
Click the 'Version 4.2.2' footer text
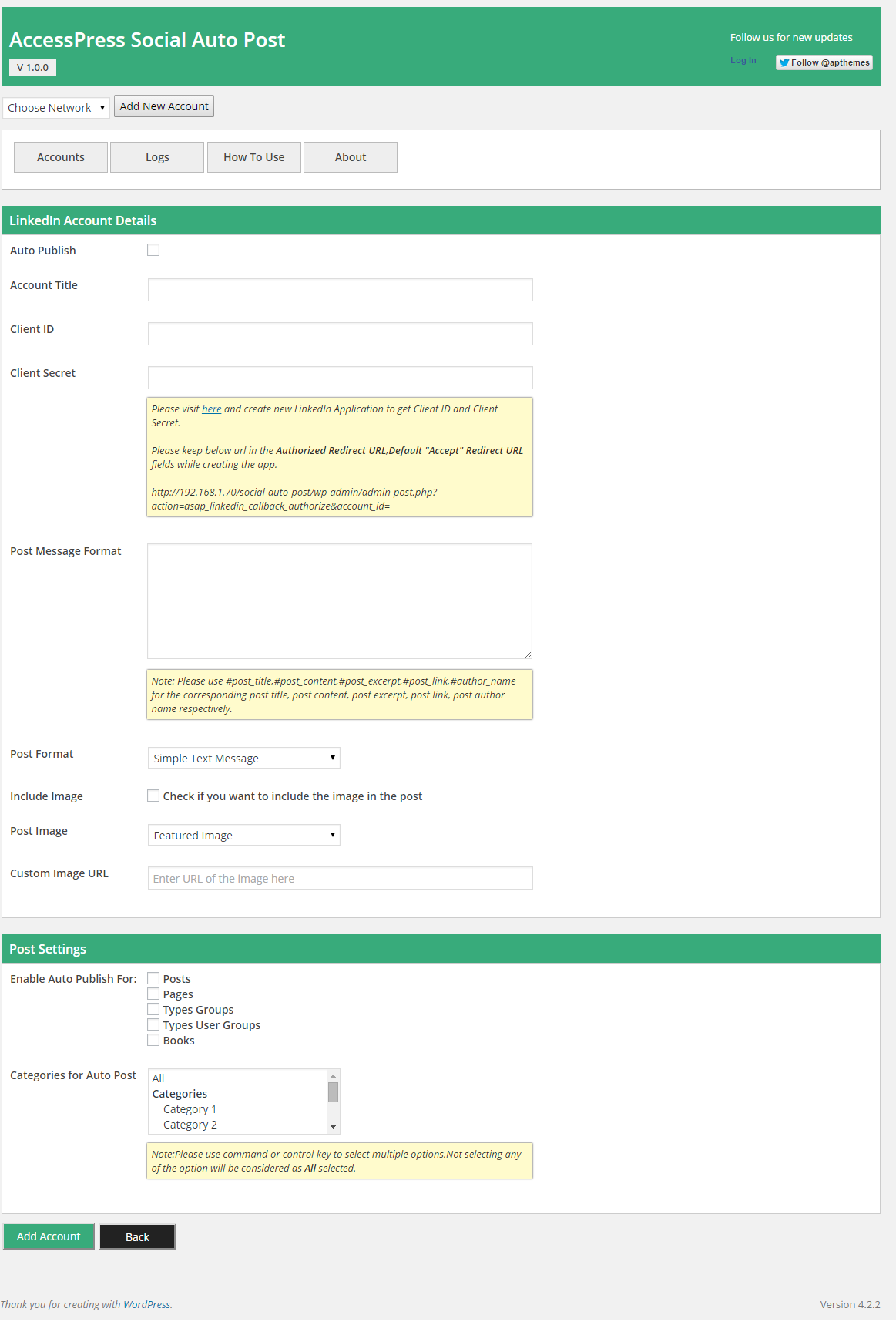tap(850, 1304)
